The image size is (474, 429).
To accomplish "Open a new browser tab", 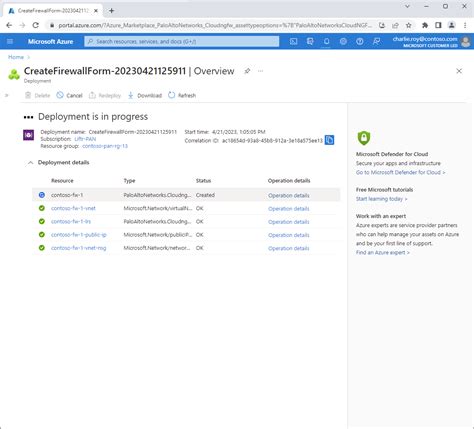I will [x=111, y=11].
